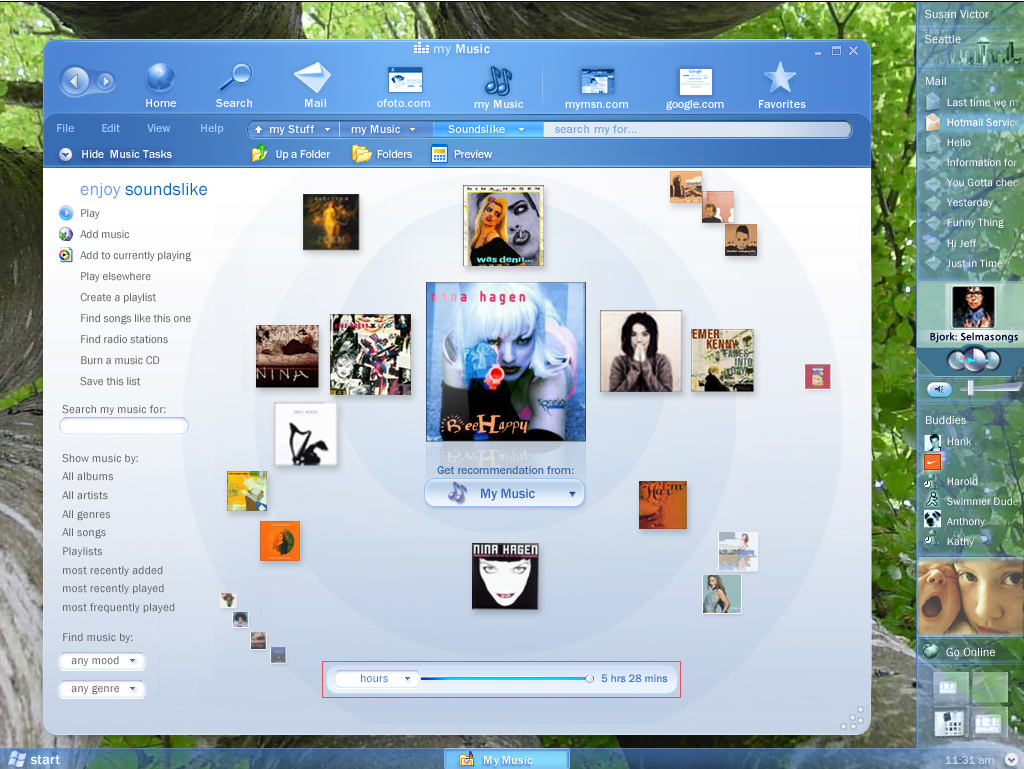Image resolution: width=1024 pixels, height=769 pixels.
Task: Select the Emer Kenny album cover
Action: (722, 360)
